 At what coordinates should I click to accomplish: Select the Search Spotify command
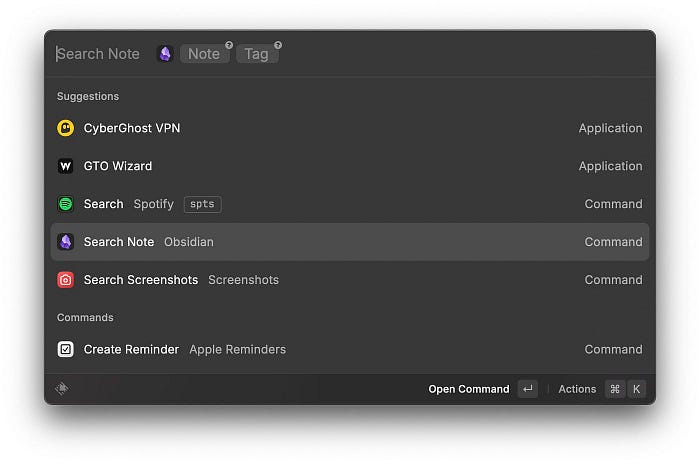click(x=350, y=204)
